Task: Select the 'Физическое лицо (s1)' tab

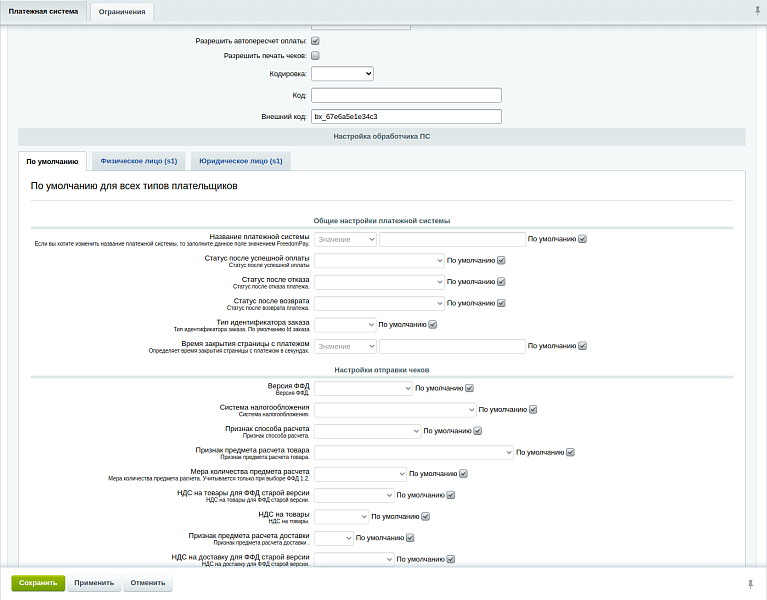Action: pyautogui.click(x=138, y=160)
